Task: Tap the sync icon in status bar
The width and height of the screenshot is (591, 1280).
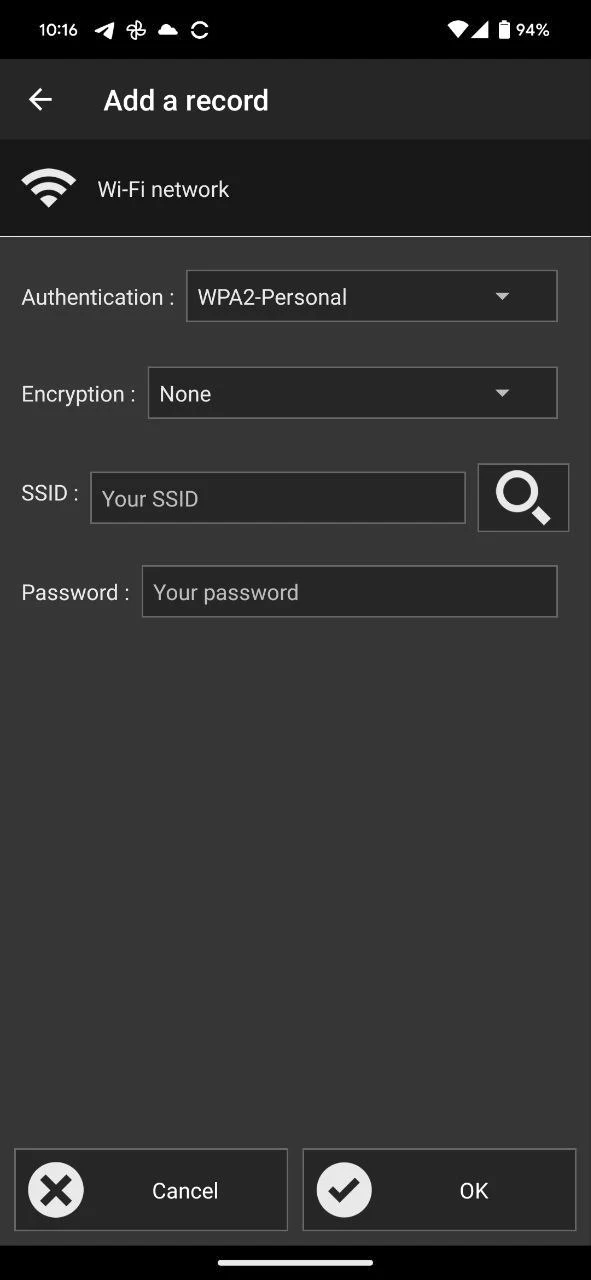Action: 200,30
